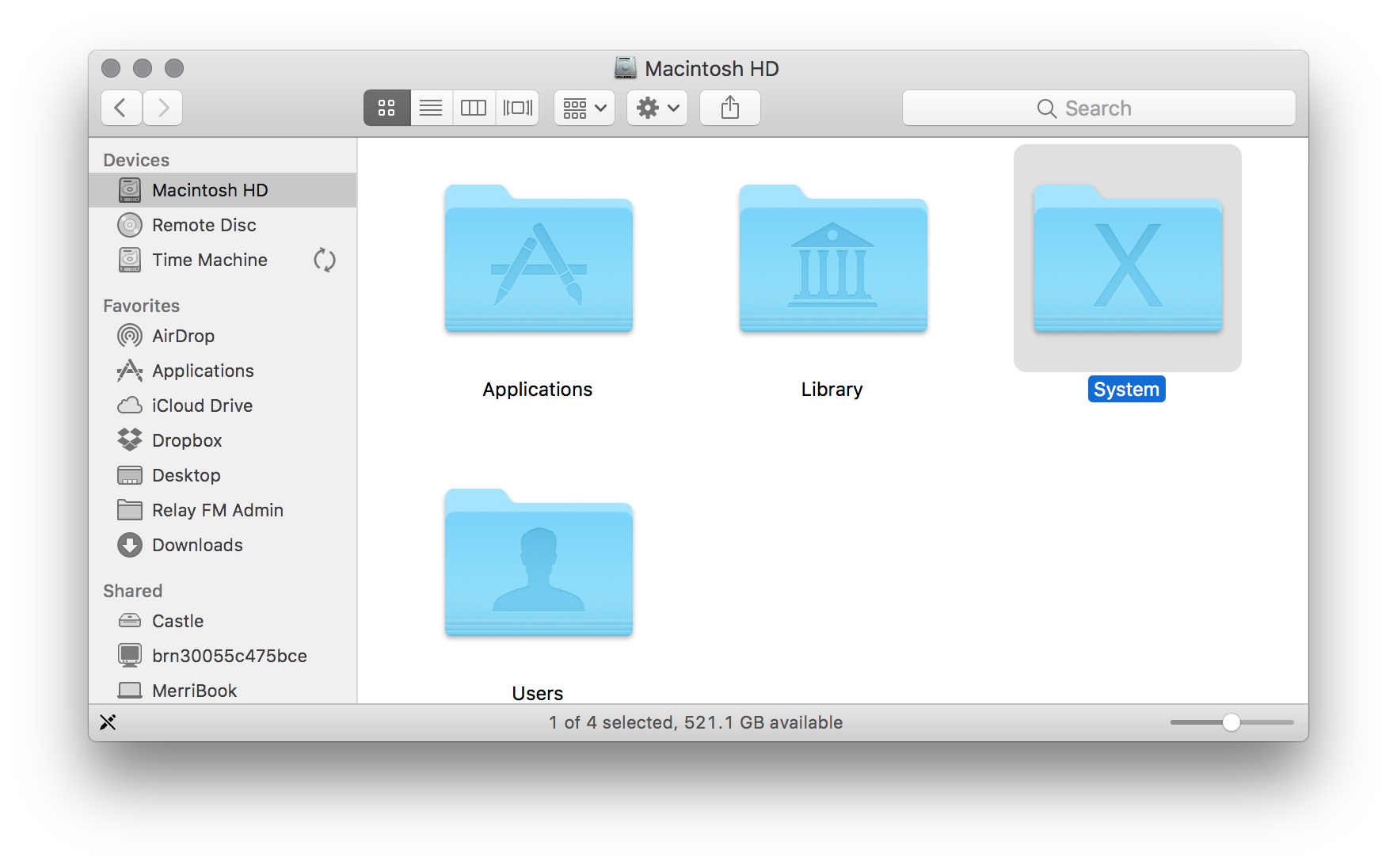1397x868 pixels.
Task: Open the Action gear menu
Action: (657, 108)
